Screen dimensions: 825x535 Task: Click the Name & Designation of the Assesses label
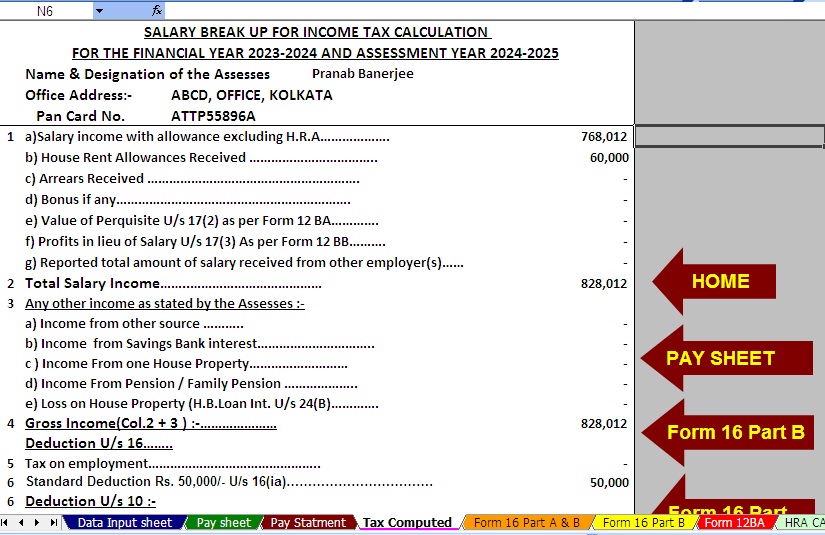(147, 74)
